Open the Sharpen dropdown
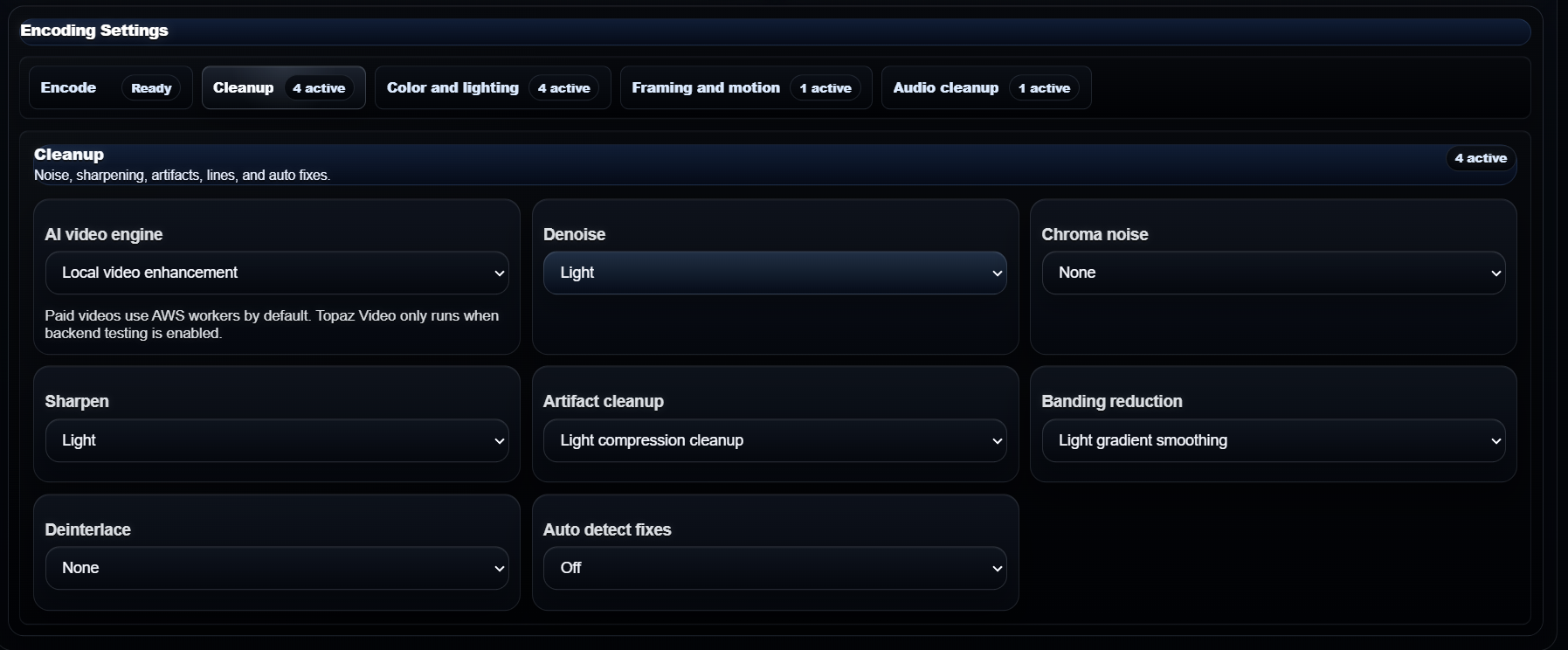This screenshot has width=1568, height=650. [x=277, y=440]
